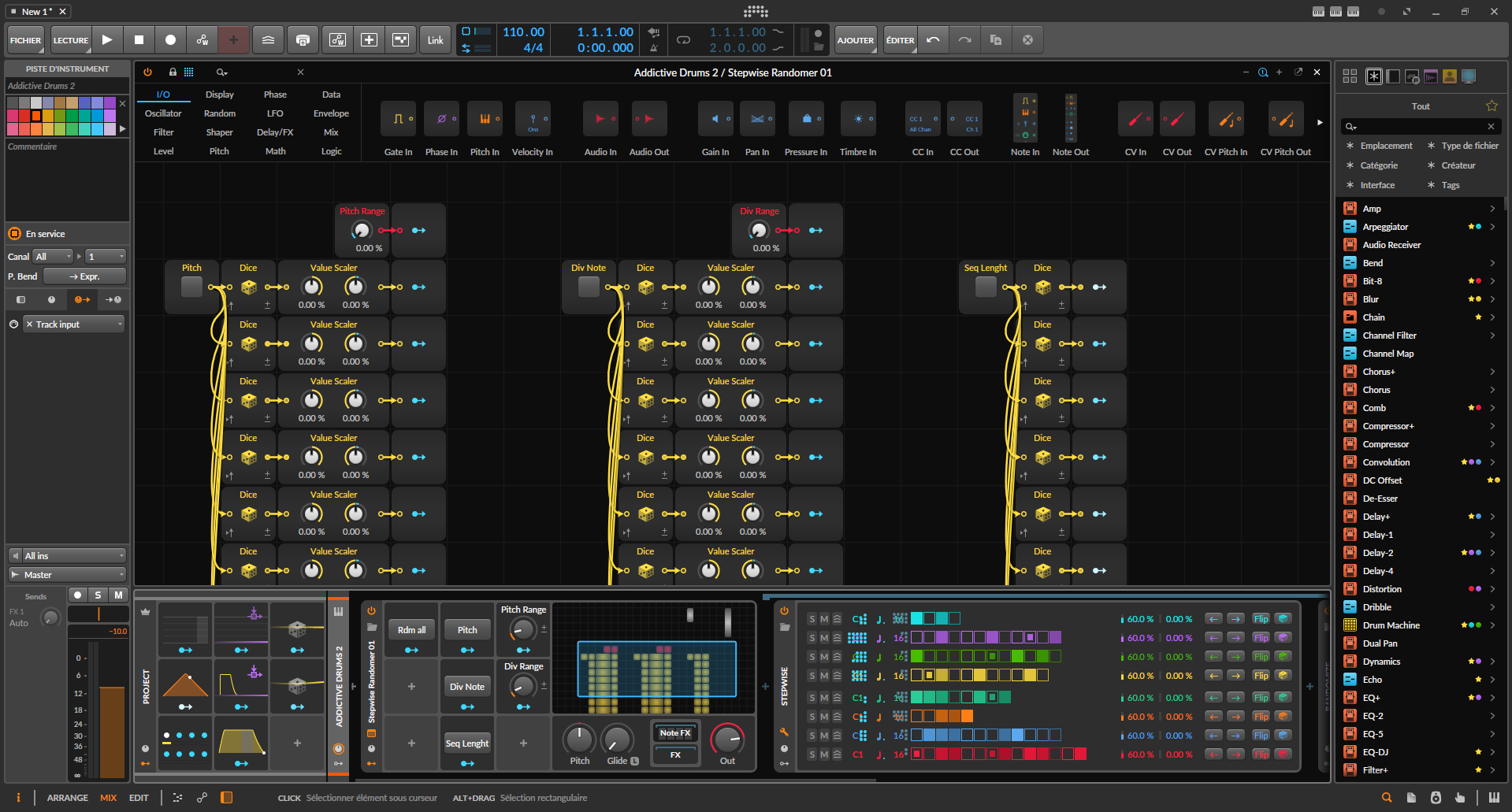1512x812 pixels.
Task: Expand the Arpeggiator device entry
Action: click(1492, 227)
